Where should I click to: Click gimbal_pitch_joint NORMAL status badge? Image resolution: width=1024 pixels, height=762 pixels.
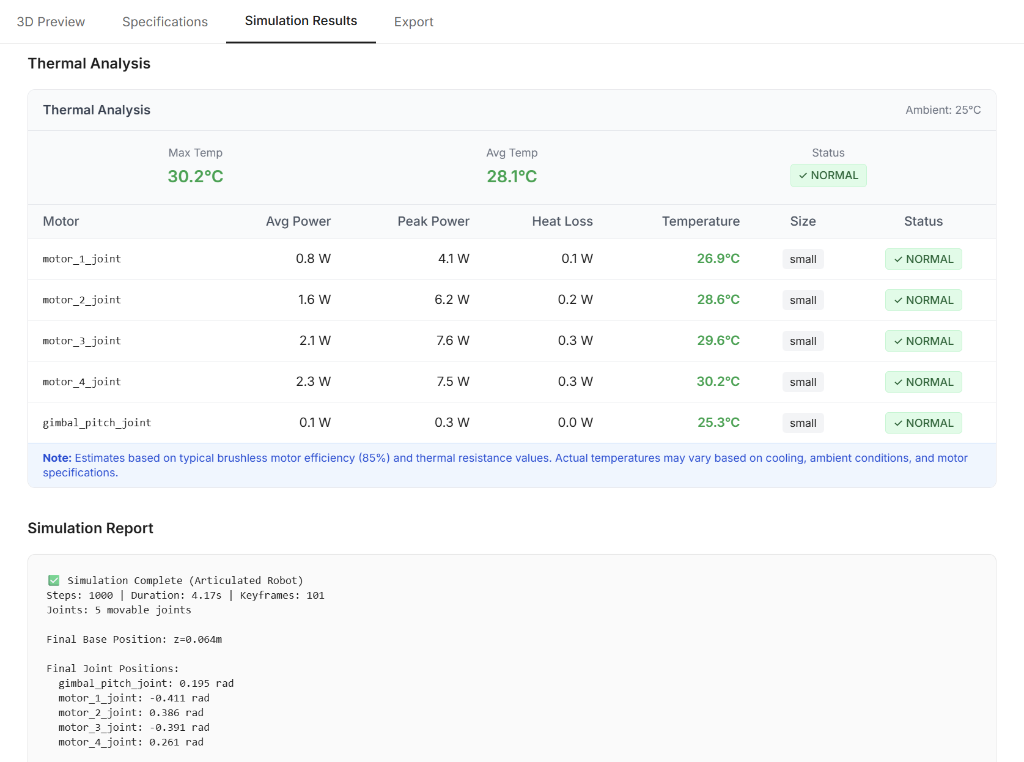pos(923,423)
